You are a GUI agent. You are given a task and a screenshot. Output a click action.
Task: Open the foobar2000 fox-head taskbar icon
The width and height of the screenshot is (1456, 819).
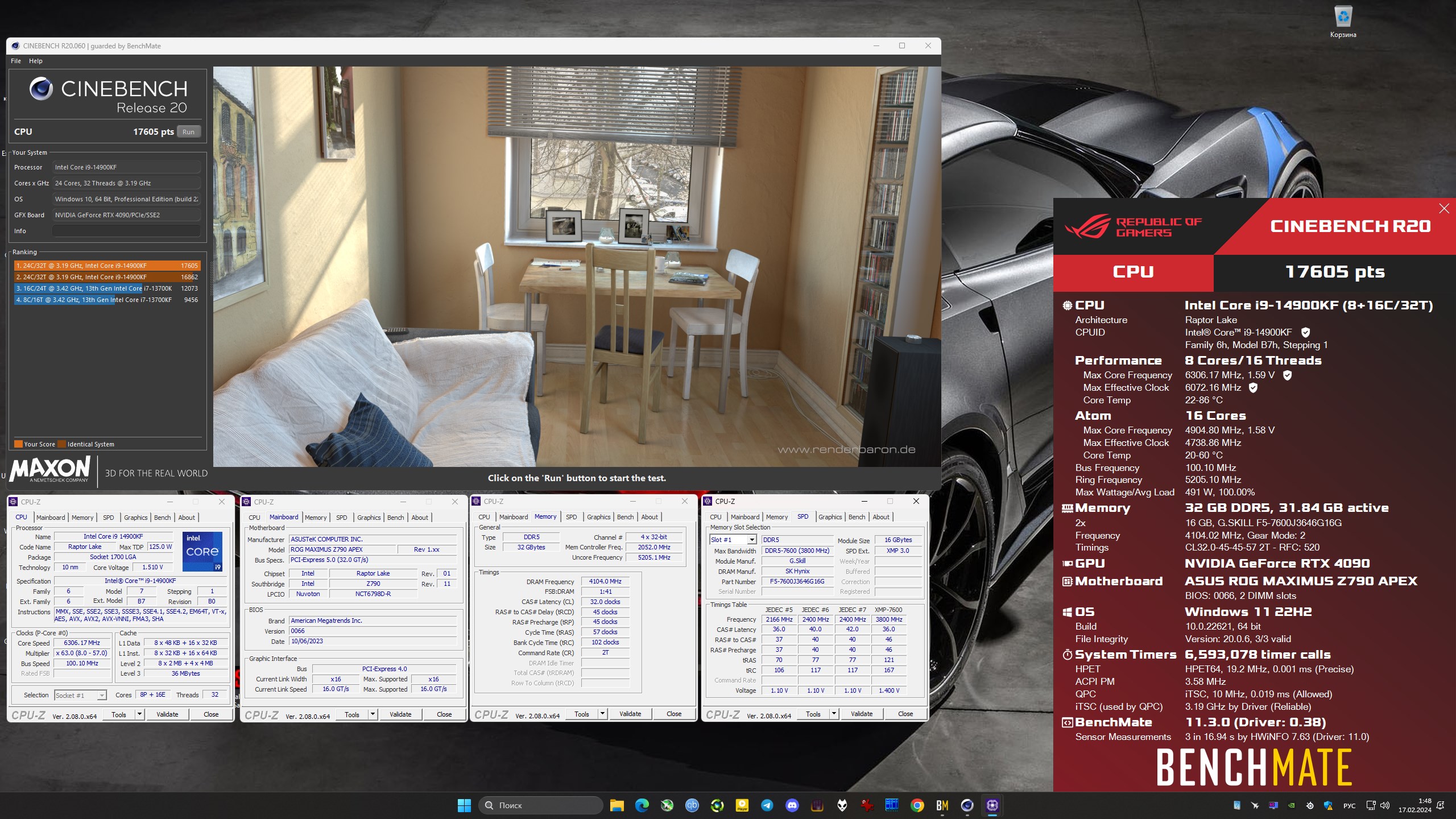click(842, 805)
